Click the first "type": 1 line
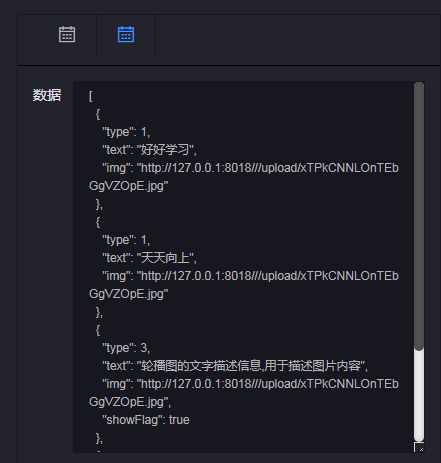The height and width of the screenshot is (463, 441). (126, 132)
